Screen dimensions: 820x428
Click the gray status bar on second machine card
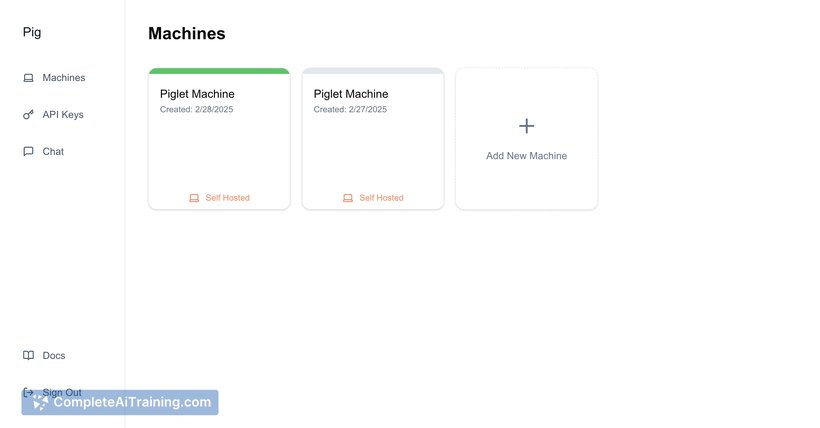[373, 71]
